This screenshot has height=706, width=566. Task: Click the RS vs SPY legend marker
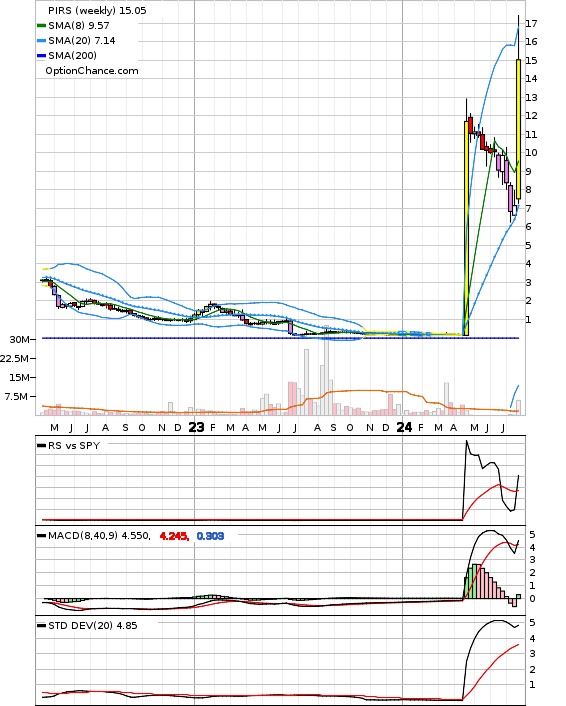tap(41, 446)
